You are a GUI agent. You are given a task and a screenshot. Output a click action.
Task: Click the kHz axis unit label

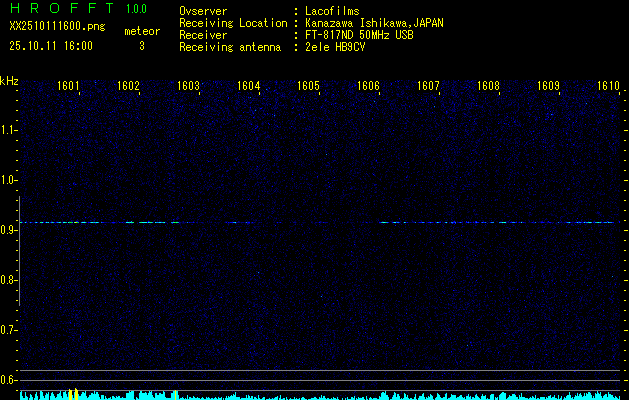[x=9, y=80]
